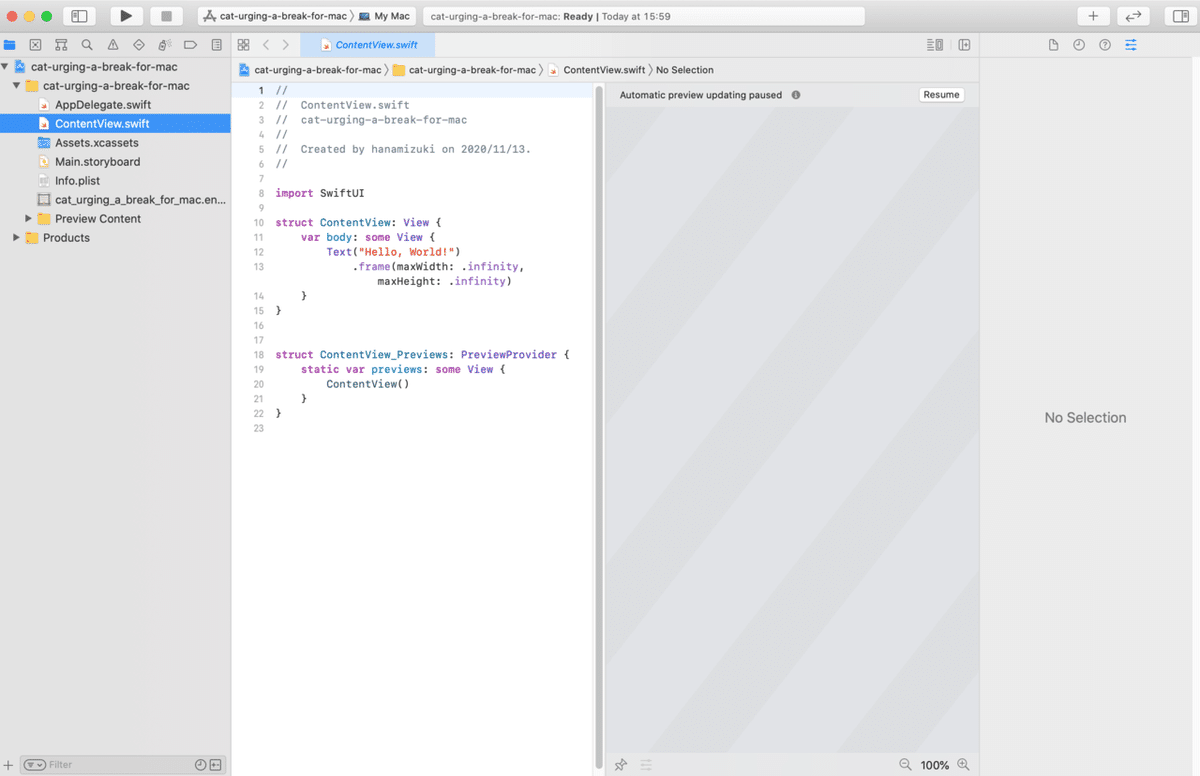
Task: Open the Symbol navigator
Action: 61,45
